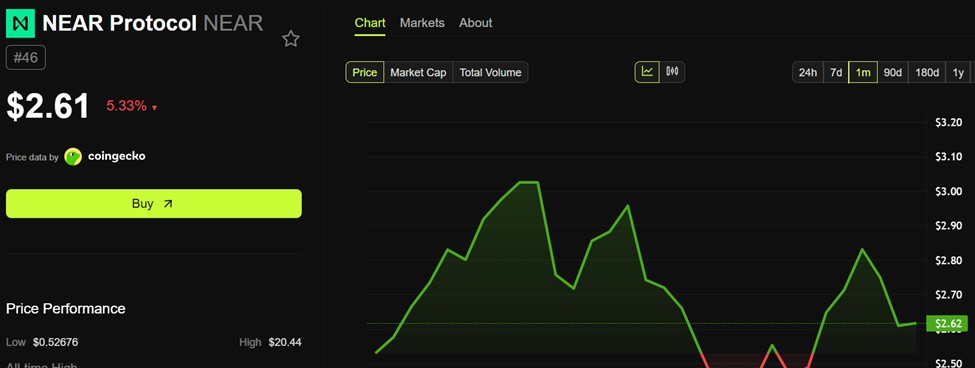Click the green Buy button
This screenshot has height=368, width=975.
coord(154,204)
